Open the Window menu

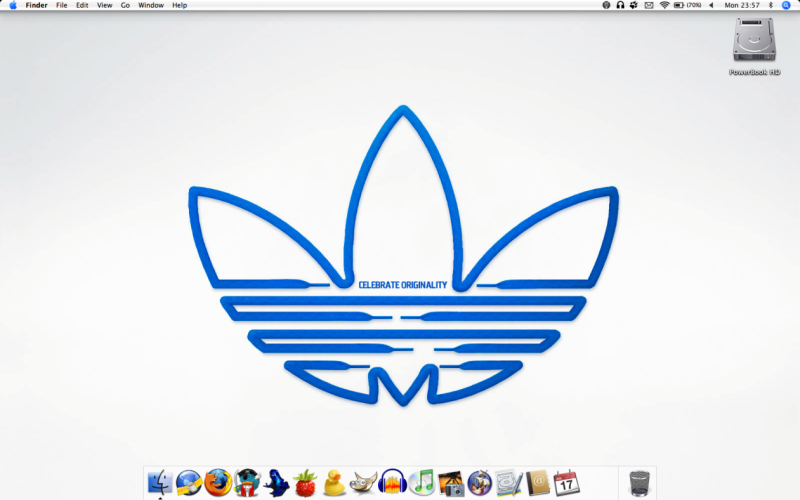(x=151, y=5)
